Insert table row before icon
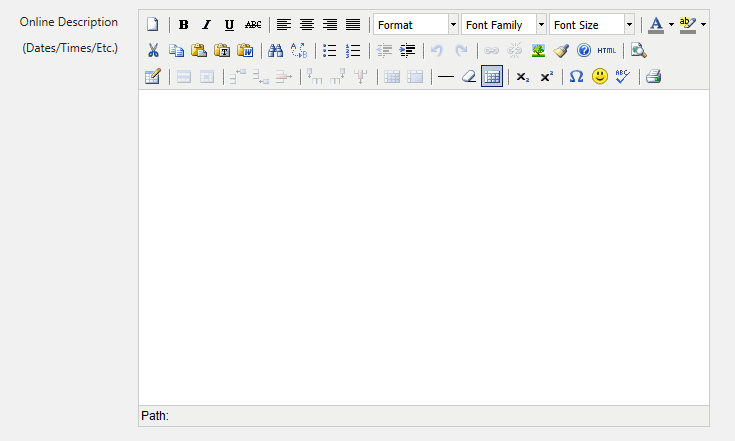735x441 pixels. [x=238, y=76]
